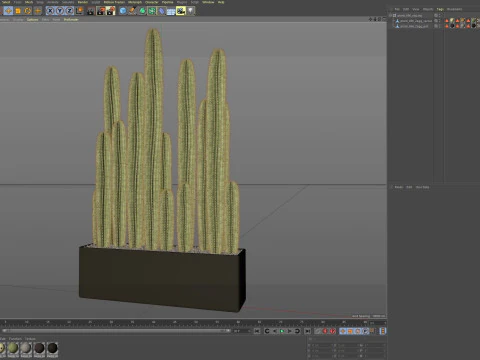The height and width of the screenshot is (360, 480).
Task: Go to the start of the animation
Action: click(x=257, y=331)
